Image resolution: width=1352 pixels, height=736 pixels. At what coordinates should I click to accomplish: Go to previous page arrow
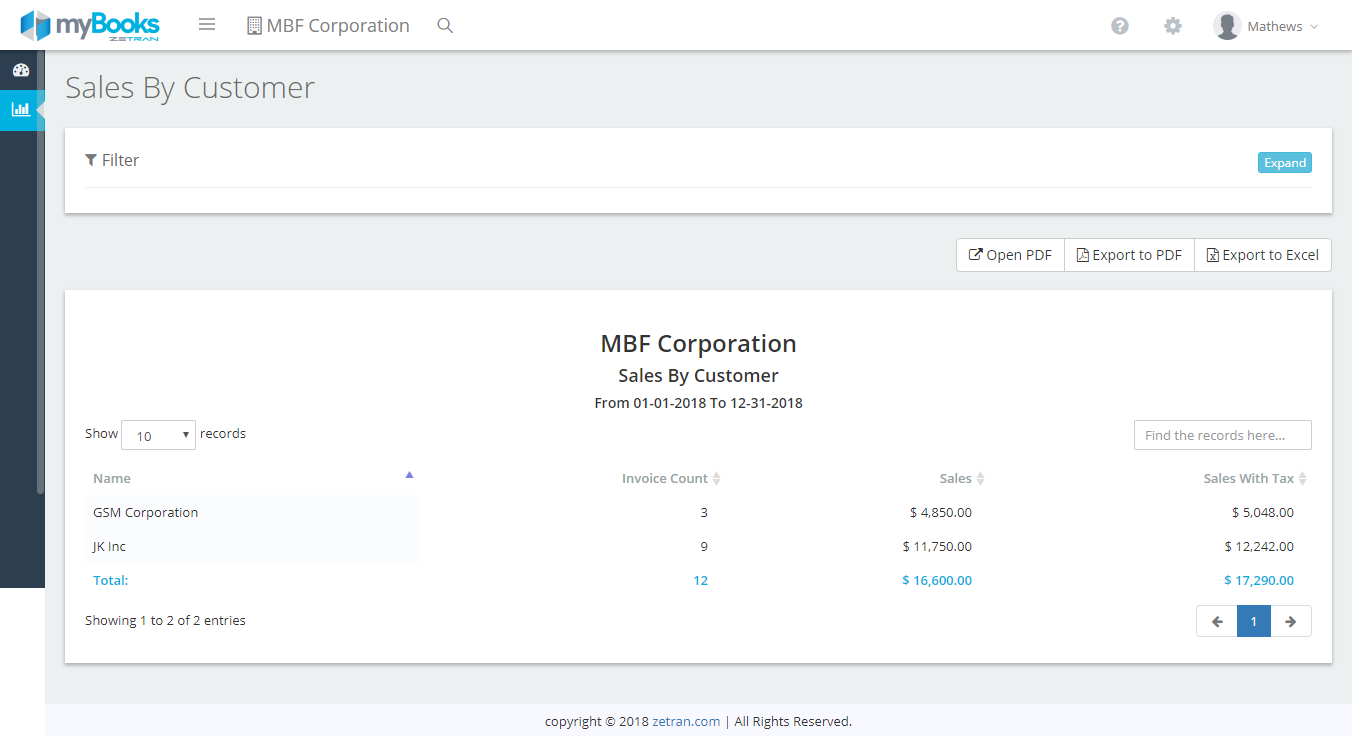click(x=1217, y=621)
